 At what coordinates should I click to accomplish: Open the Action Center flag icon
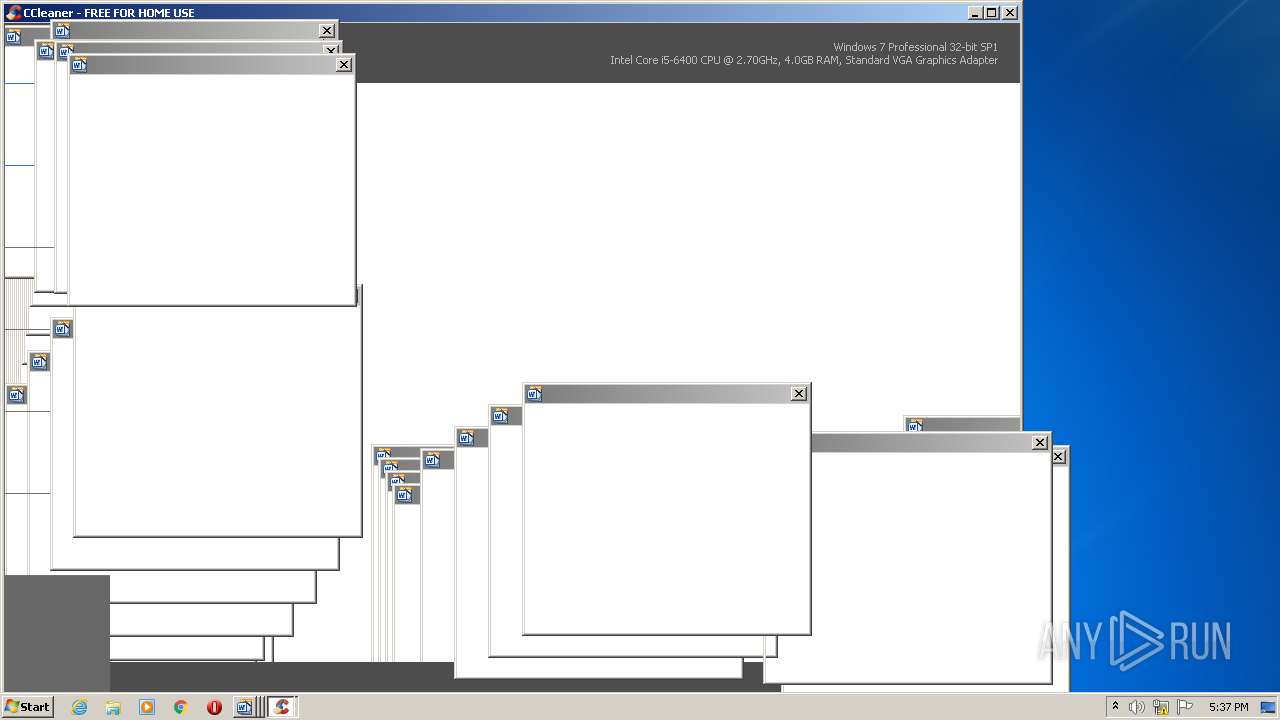click(1185, 707)
